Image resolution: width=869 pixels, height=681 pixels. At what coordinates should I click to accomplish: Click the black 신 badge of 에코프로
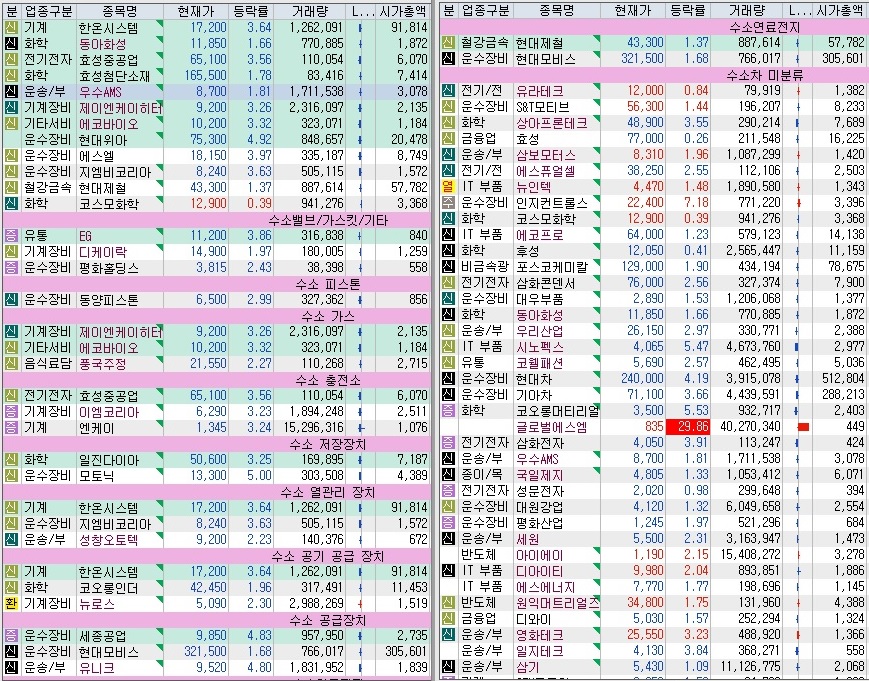point(448,235)
